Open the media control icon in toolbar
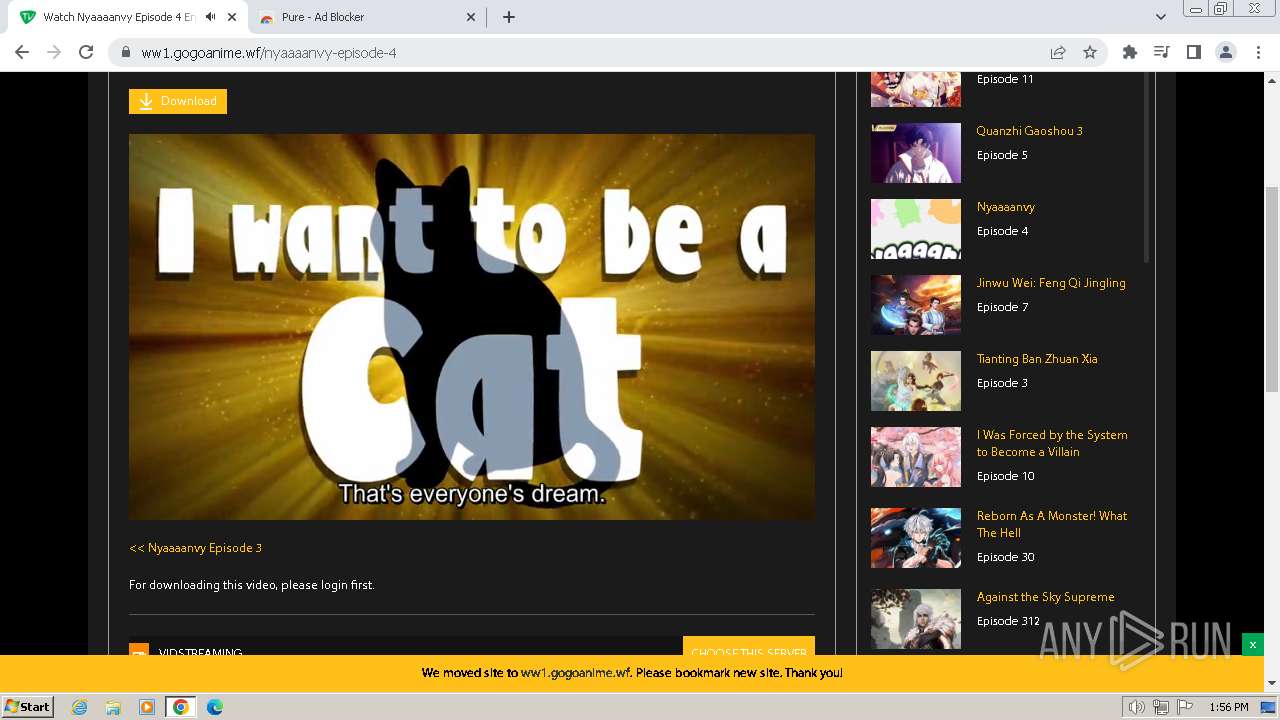This screenshot has height=720, width=1280. 1162,52
